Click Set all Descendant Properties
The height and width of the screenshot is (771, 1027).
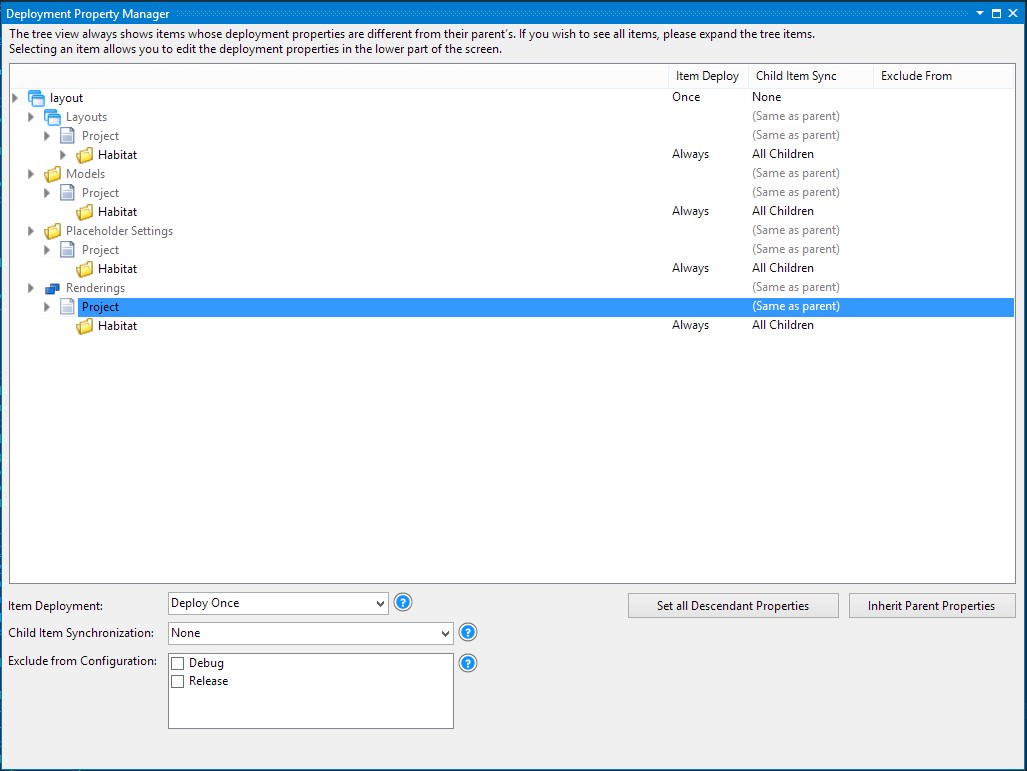[733, 605]
